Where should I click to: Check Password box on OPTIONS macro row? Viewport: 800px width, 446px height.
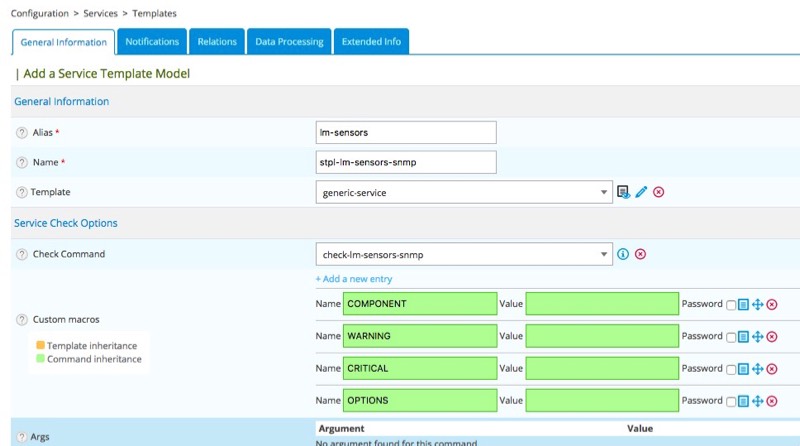[731, 401]
